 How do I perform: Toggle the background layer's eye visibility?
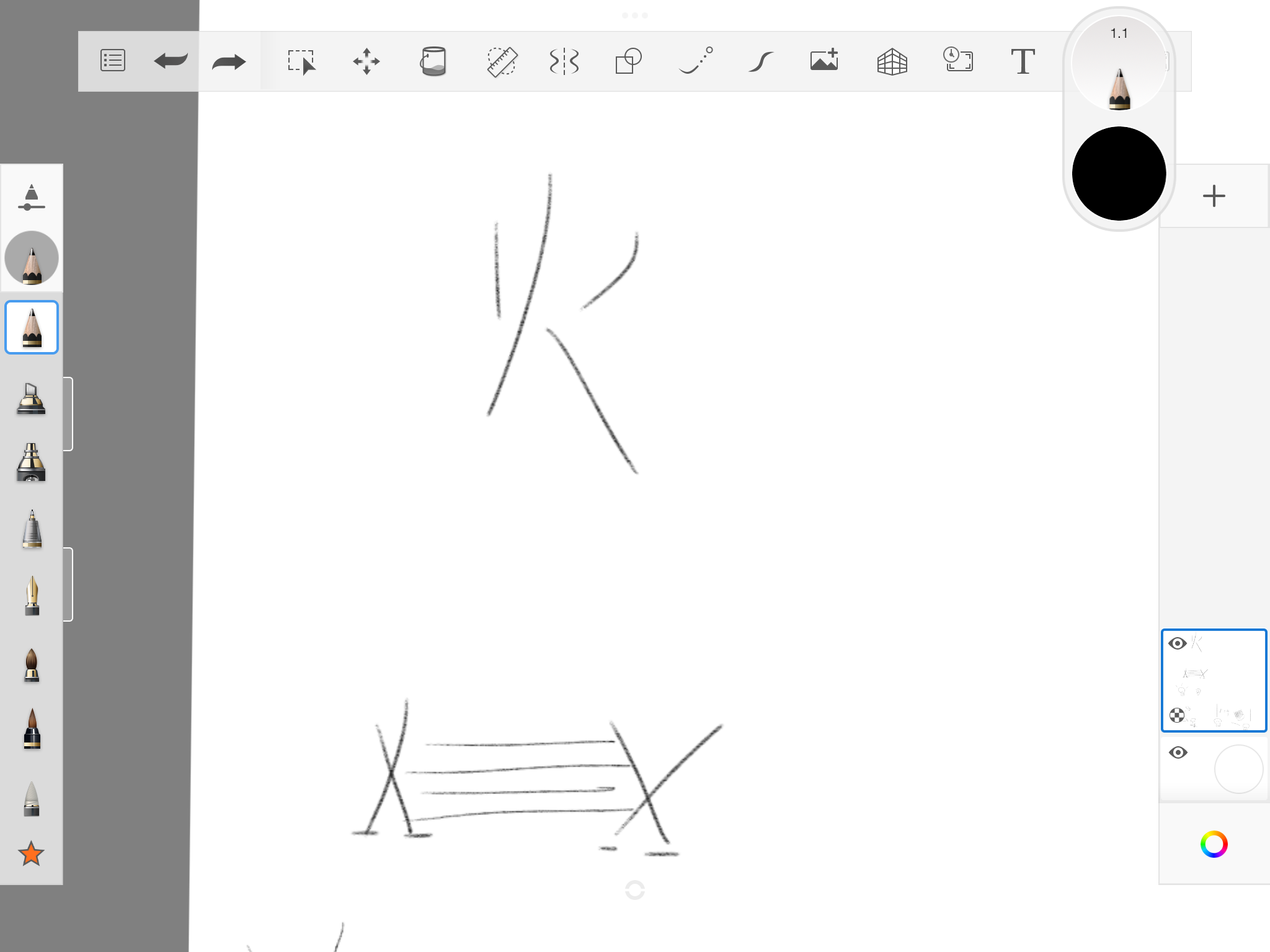tap(1178, 752)
